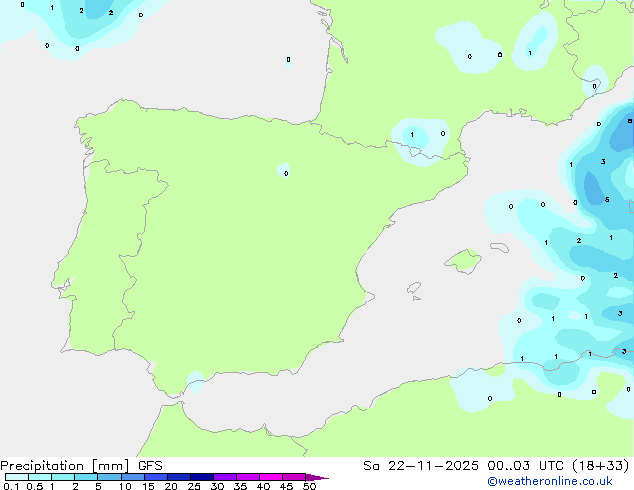Click the "Sa 22-11-2025" date text
The width and height of the screenshot is (634, 490).
421,466
